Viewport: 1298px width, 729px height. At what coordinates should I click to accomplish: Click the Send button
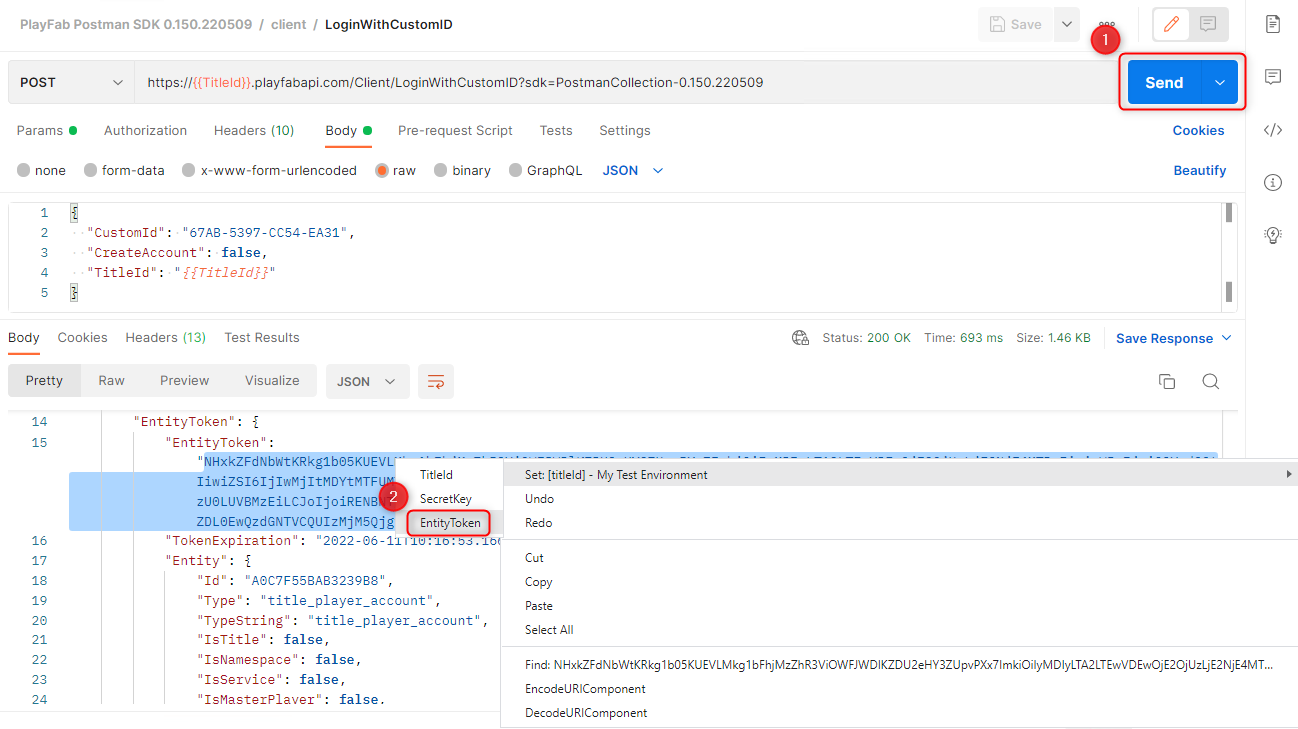point(1163,83)
